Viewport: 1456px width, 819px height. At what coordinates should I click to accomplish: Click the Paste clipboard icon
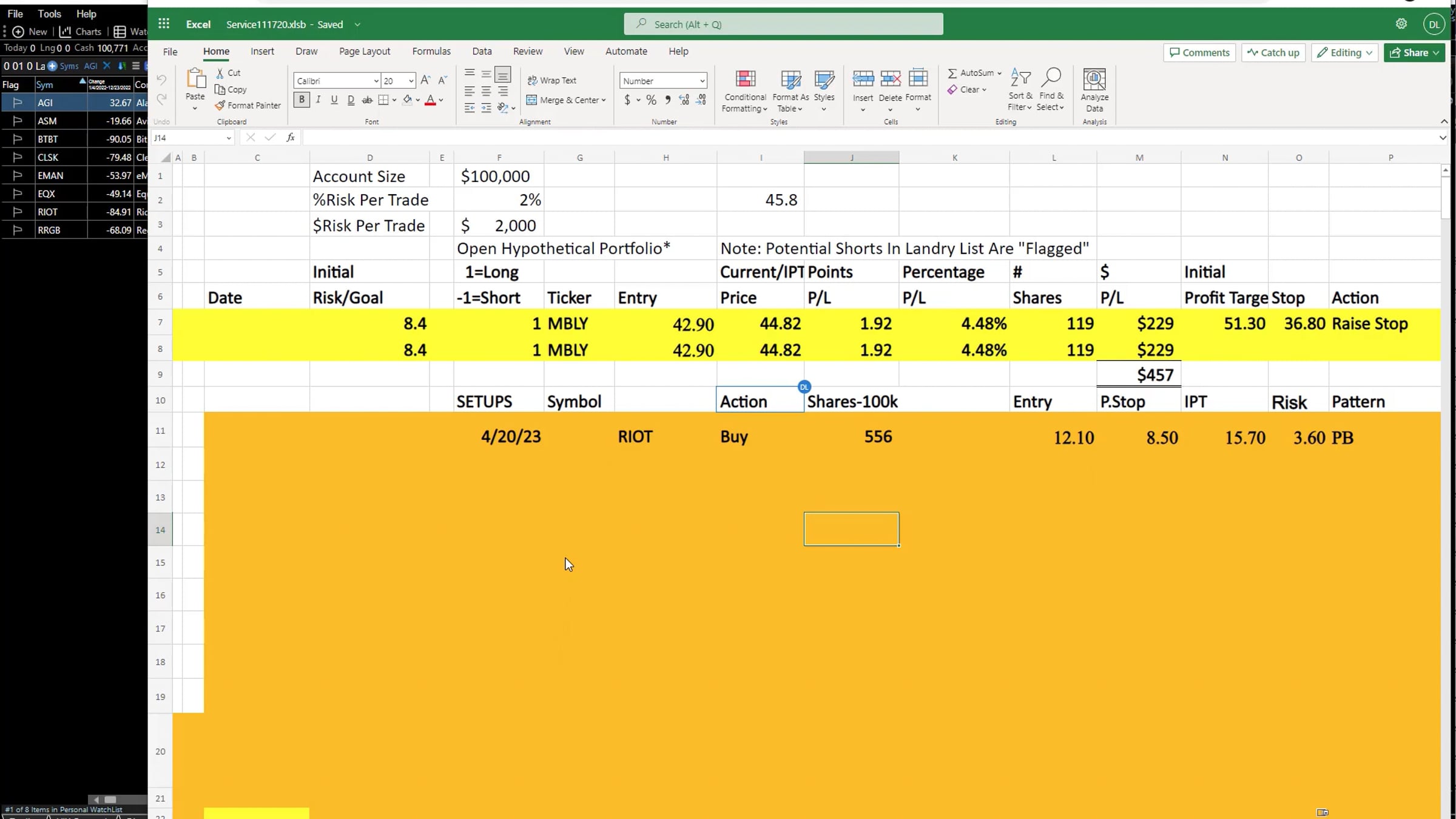195,79
